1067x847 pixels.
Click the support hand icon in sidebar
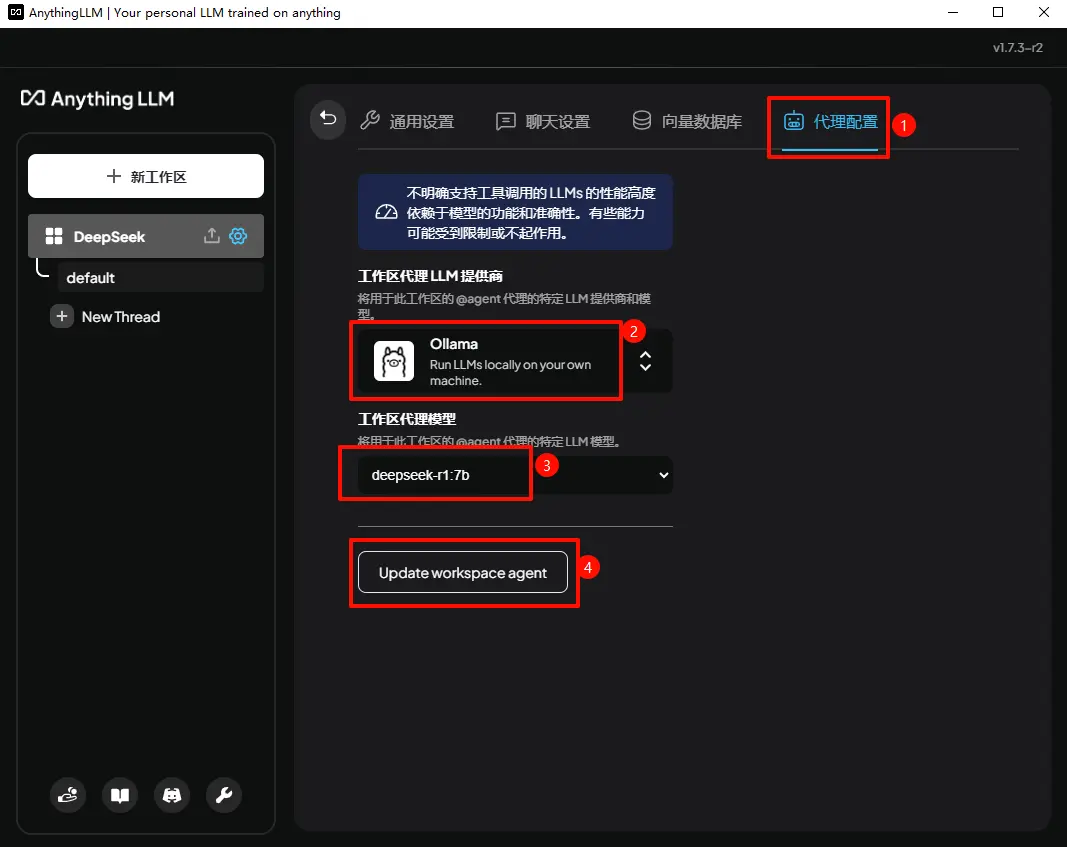coord(68,795)
